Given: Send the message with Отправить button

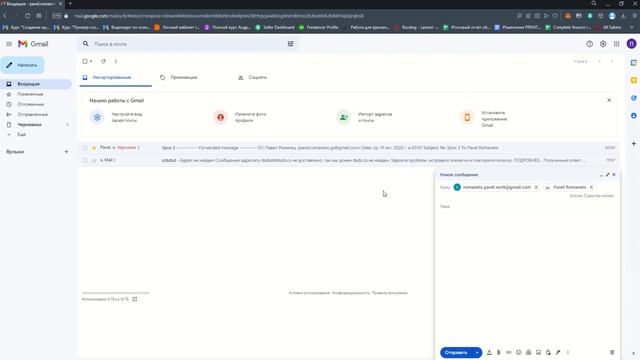Looking at the screenshot, I should 456,353.
